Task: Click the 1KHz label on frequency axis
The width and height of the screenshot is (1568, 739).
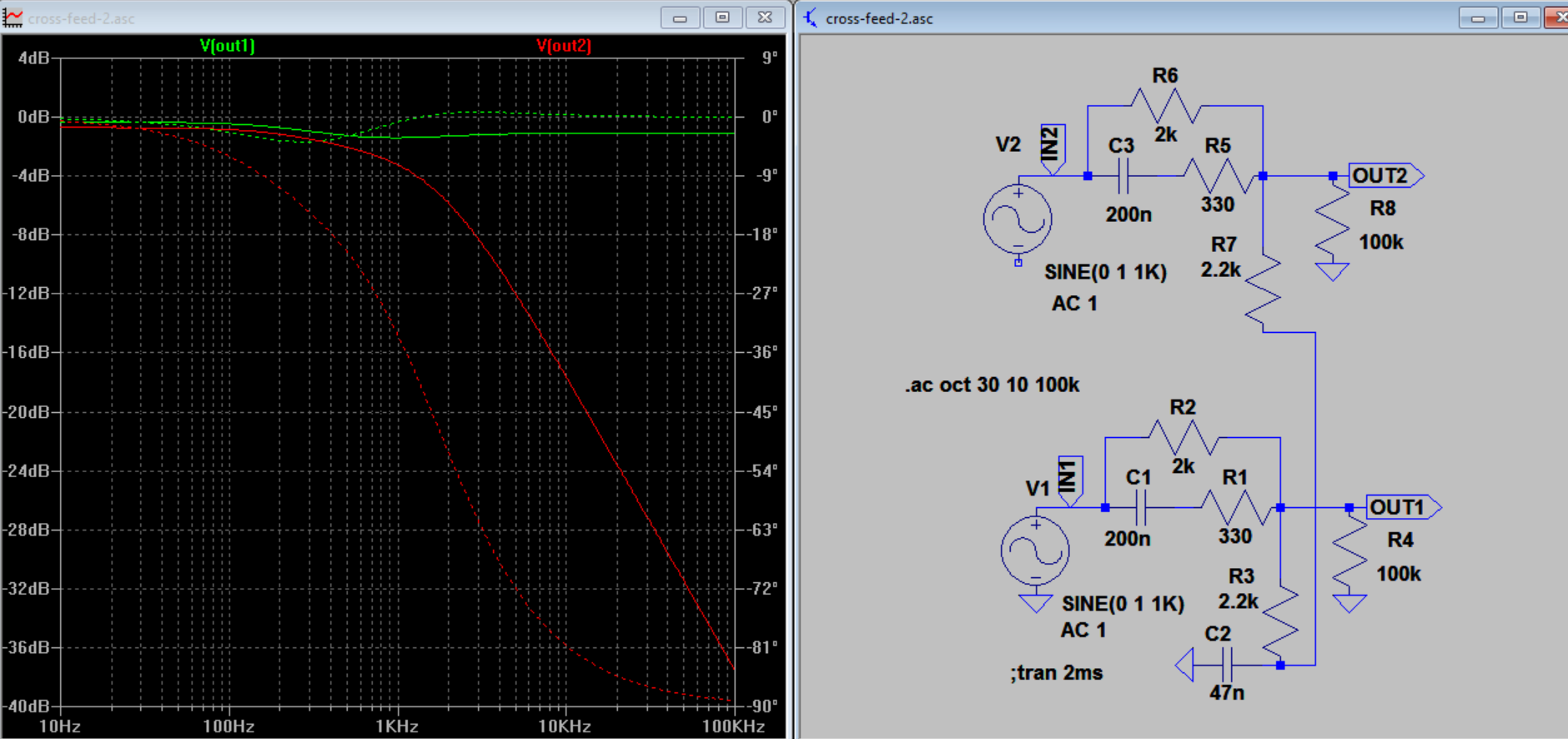Action: tap(397, 726)
